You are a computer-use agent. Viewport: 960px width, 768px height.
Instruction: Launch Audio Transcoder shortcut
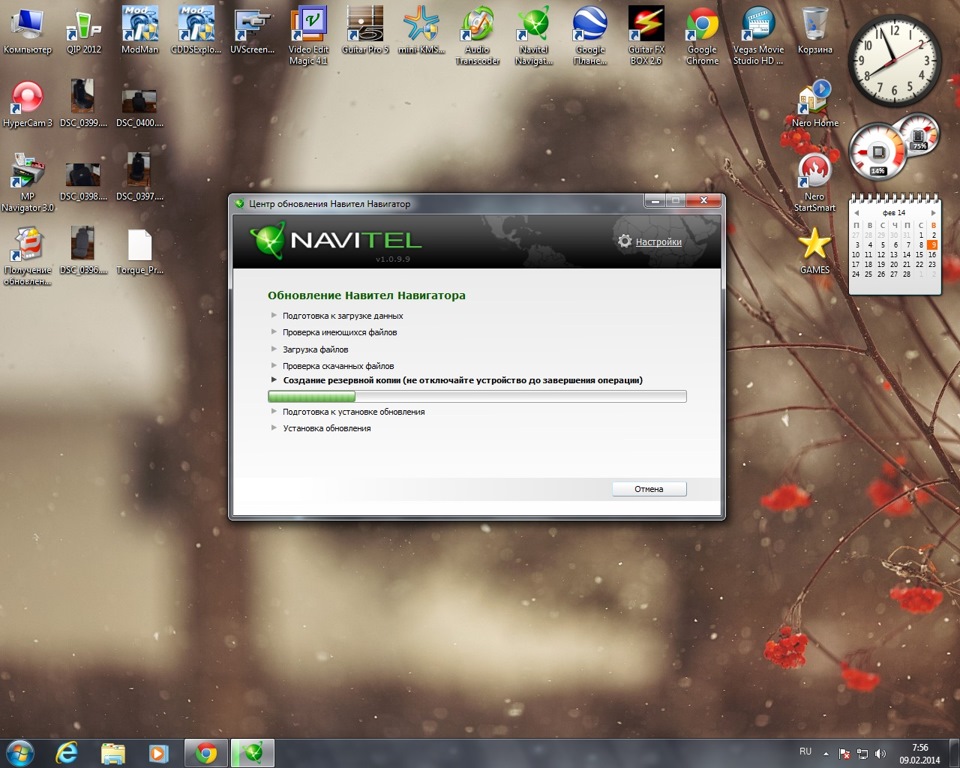[x=478, y=37]
